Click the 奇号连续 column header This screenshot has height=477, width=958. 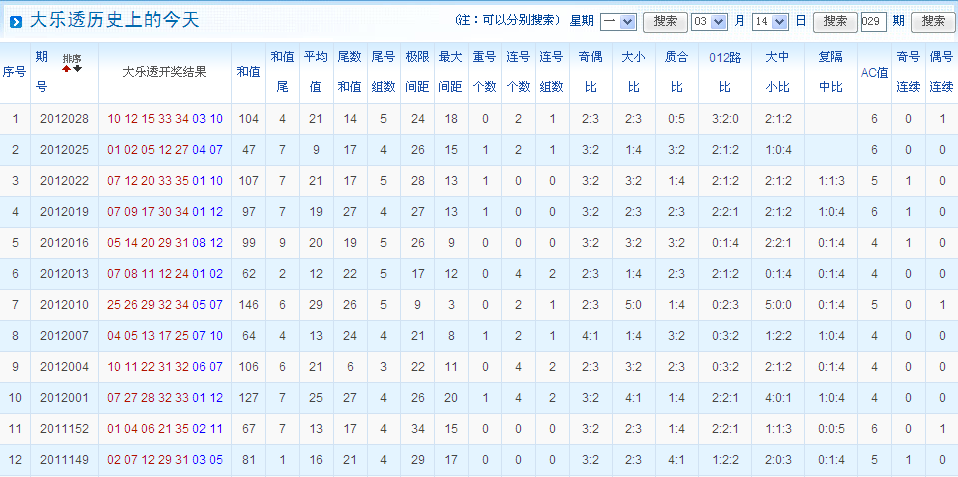pyautogui.click(x=908, y=72)
